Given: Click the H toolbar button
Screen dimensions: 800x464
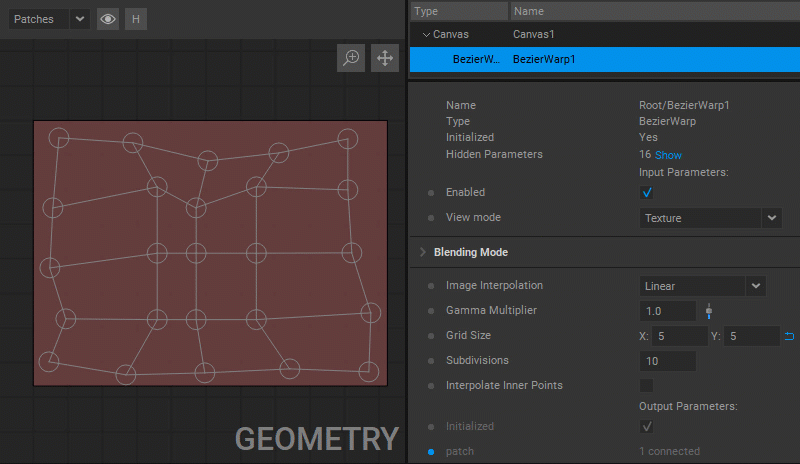Looking at the screenshot, I should [136, 19].
